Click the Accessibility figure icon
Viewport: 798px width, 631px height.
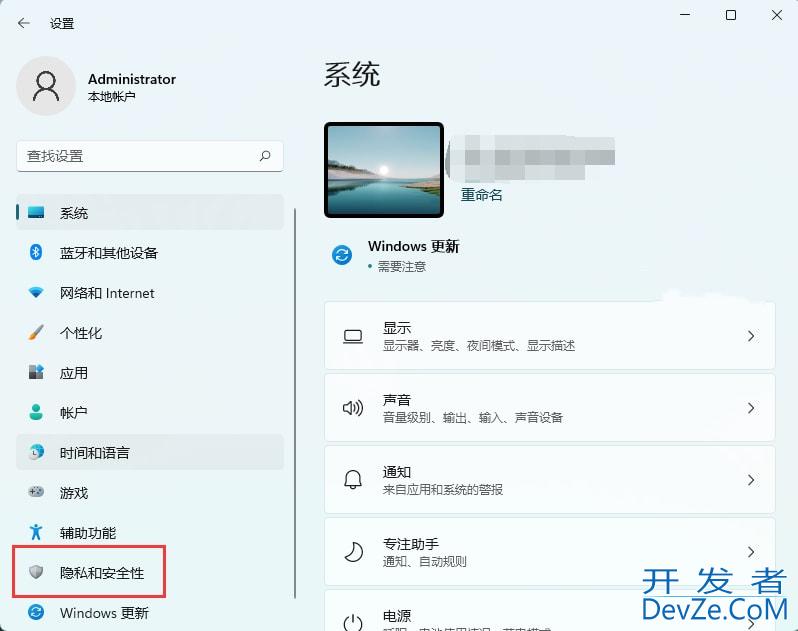pyautogui.click(x=36, y=532)
